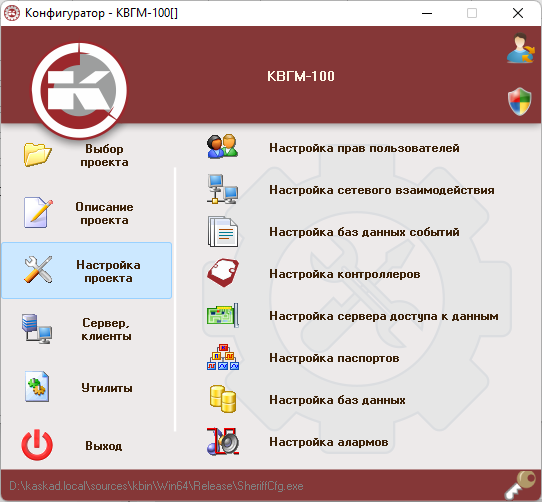This screenshot has width=542, height=502.
Task: Click the red power icon for Выход
Action: click(x=37, y=445)
